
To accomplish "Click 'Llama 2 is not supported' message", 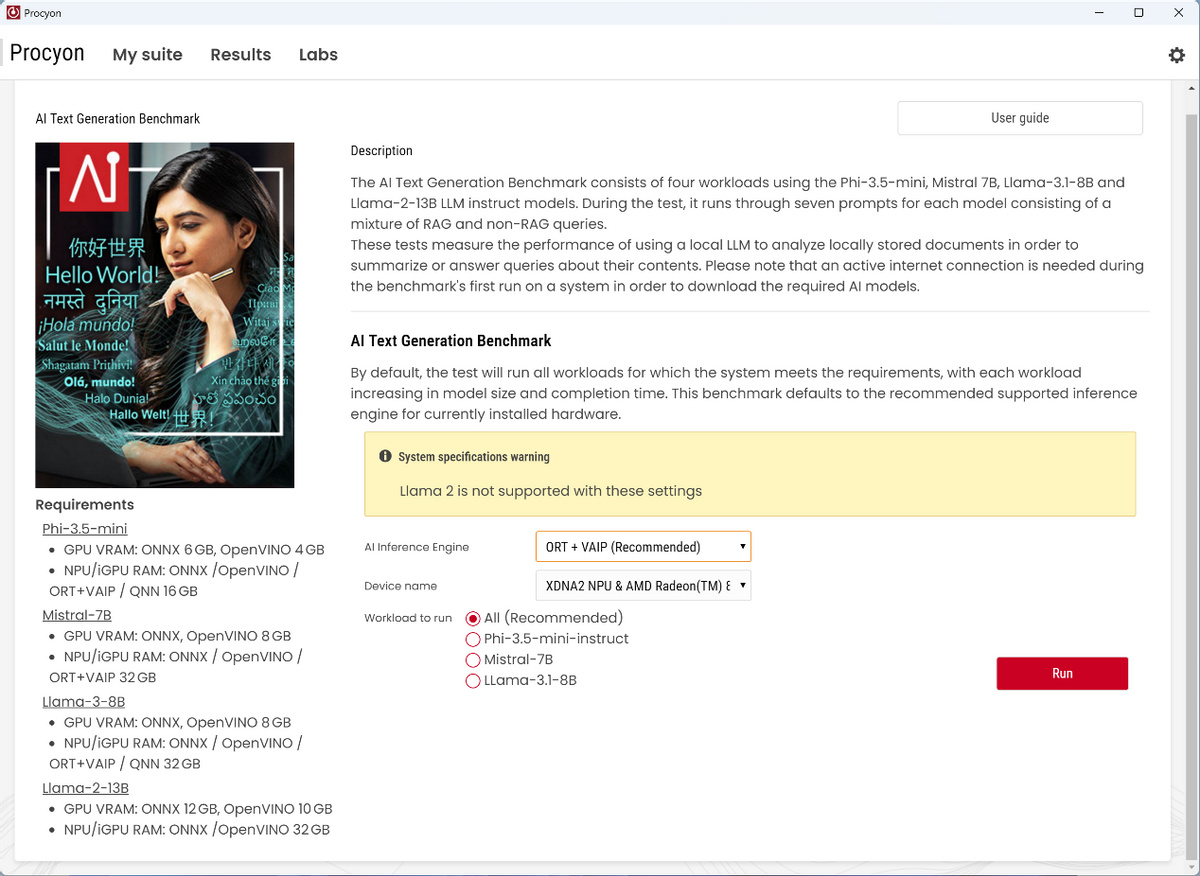I will (x=551, y=491).
